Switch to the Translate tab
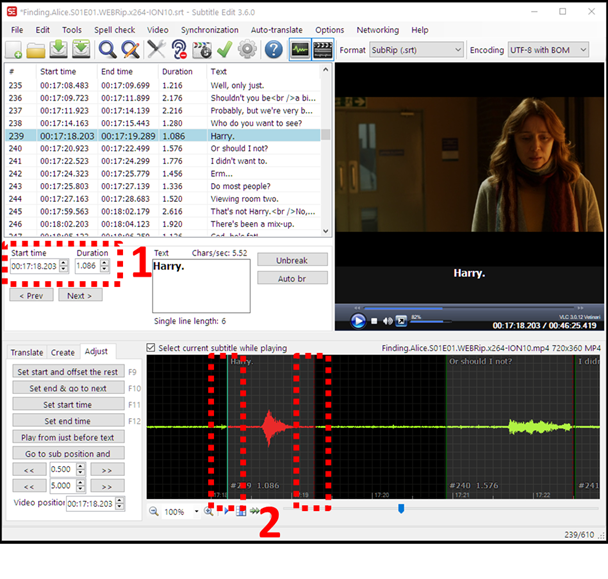This screenshot has height=579, width=608. click(x=27, y=352)
